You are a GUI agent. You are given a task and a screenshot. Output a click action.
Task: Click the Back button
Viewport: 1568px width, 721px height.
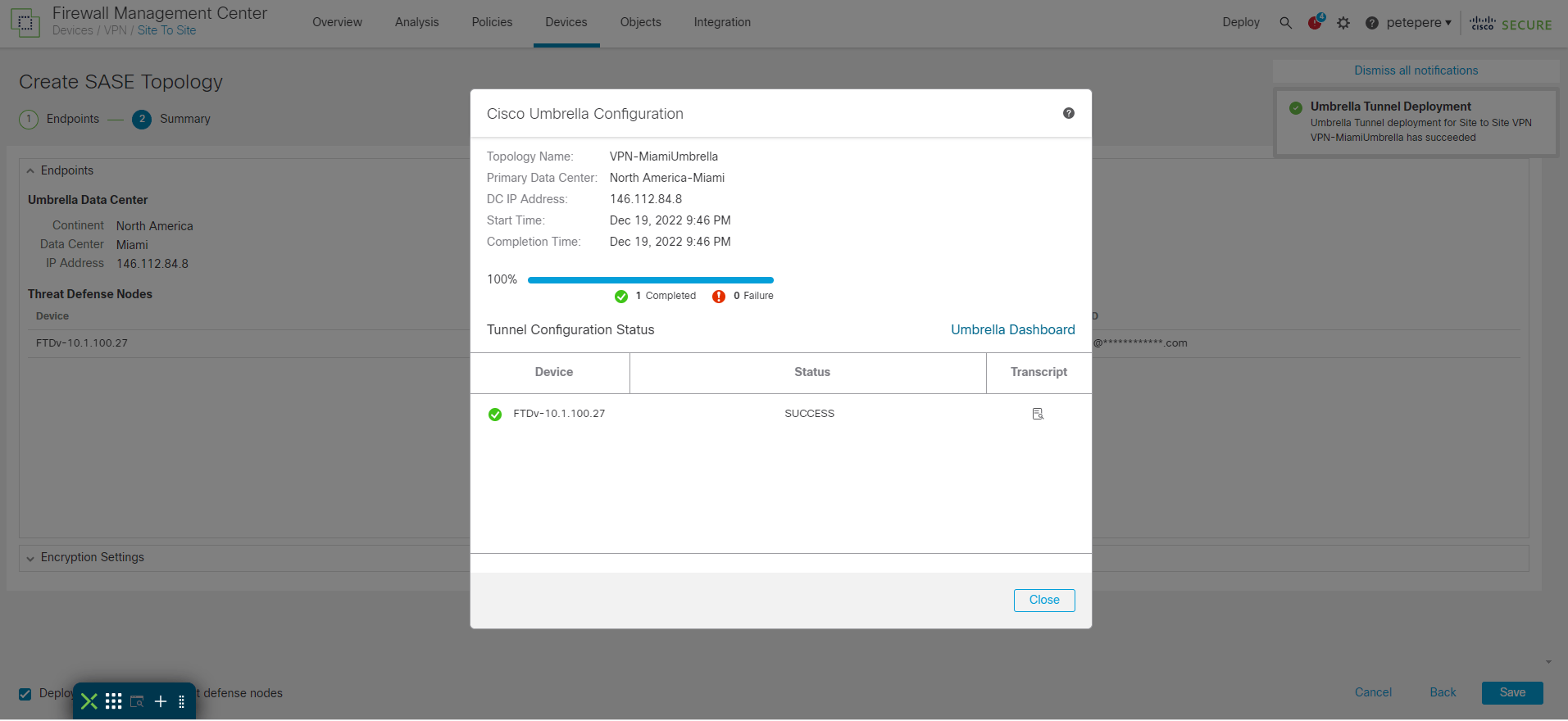1443,693
